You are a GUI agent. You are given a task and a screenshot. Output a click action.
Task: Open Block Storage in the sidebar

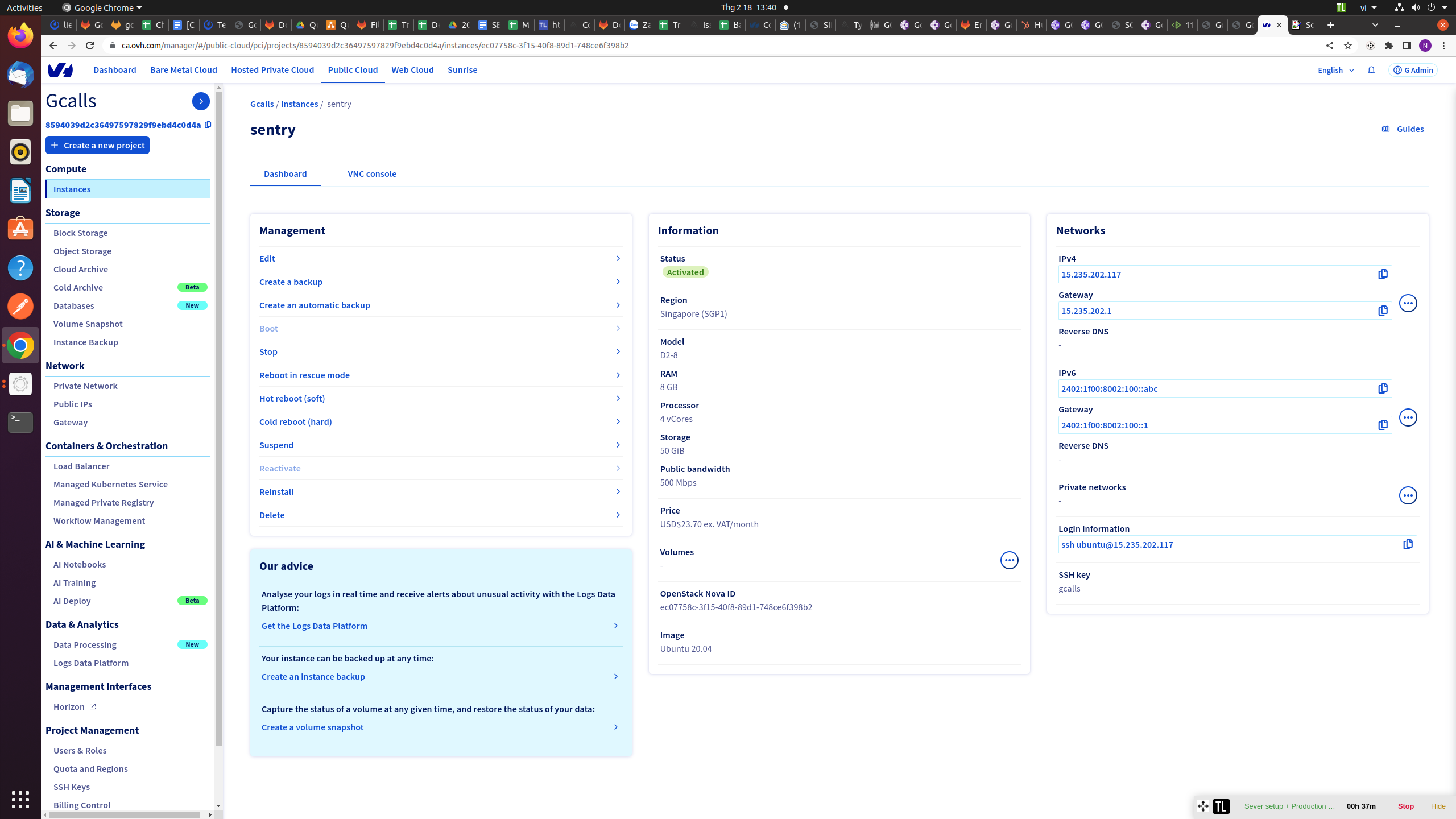[x=80, y=233]
